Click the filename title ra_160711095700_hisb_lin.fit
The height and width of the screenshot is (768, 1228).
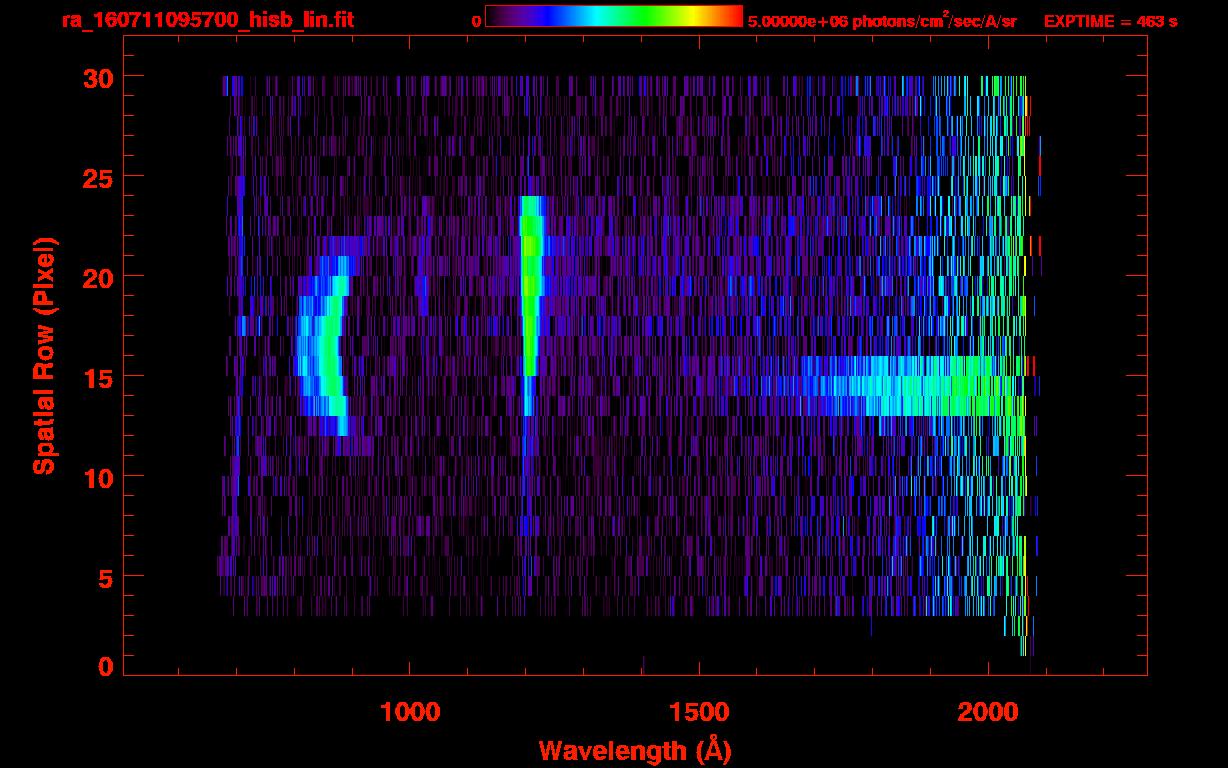207,20
